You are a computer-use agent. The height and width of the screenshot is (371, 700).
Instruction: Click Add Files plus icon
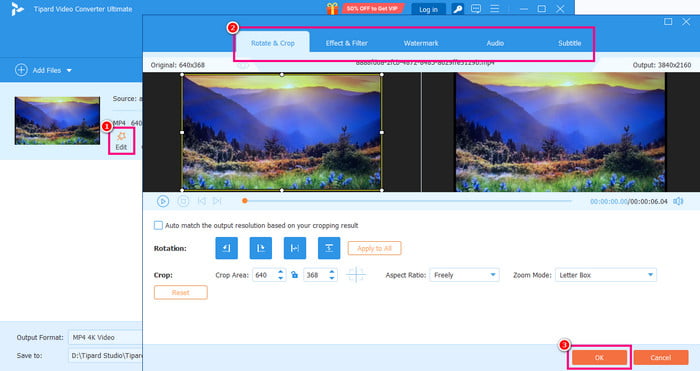[x=21, y=70]
